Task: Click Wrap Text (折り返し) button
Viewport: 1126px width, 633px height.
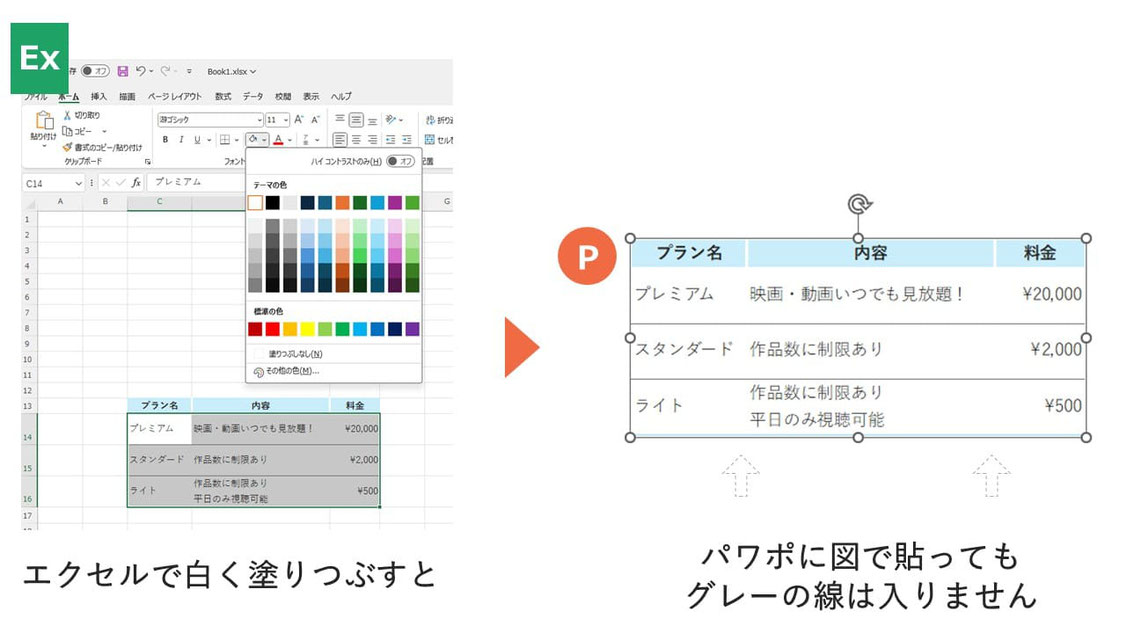Action: pyautogui.click(x=439, y=119)
